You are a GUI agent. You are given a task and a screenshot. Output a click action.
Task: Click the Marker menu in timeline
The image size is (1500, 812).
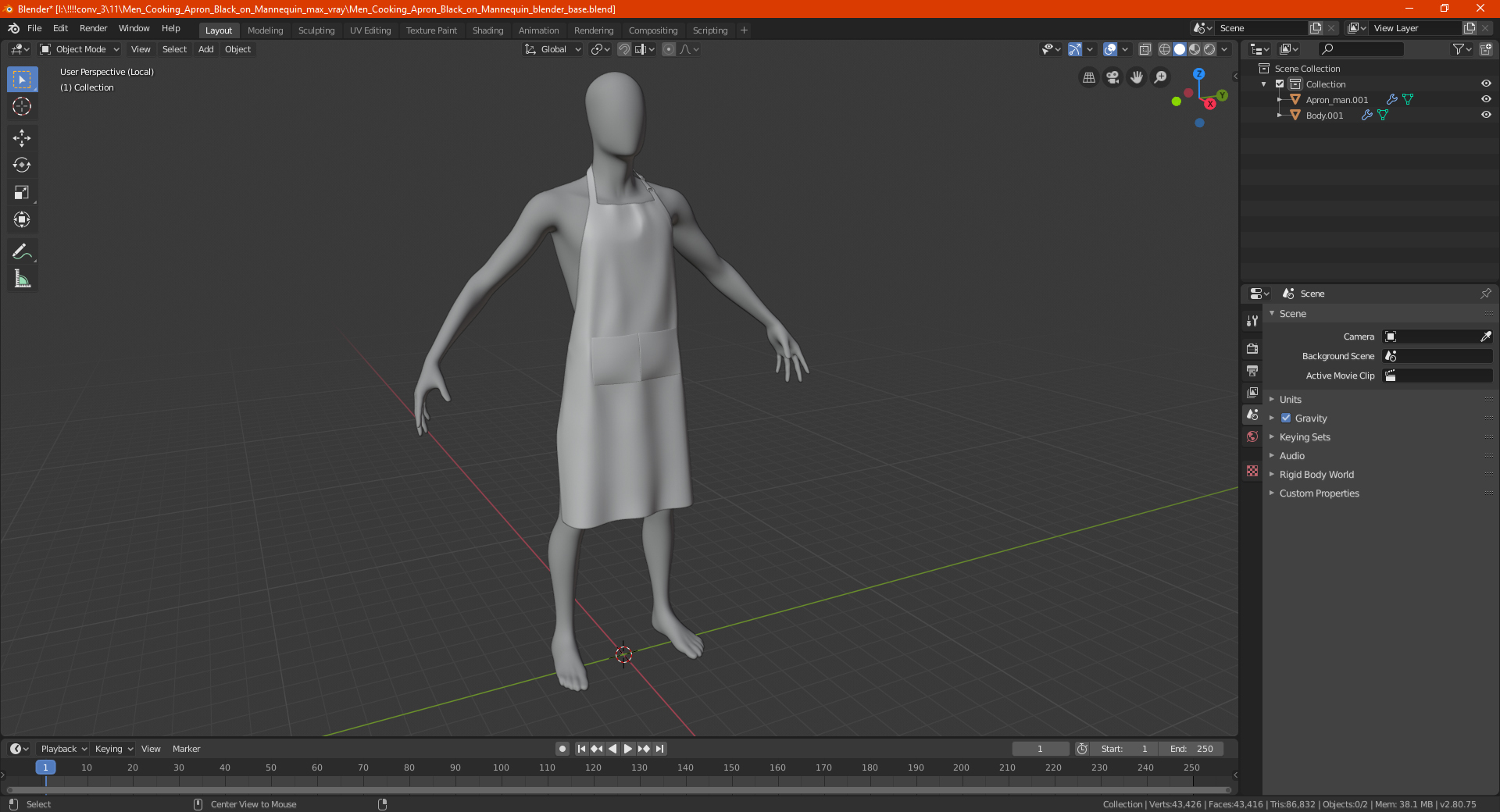187,749
